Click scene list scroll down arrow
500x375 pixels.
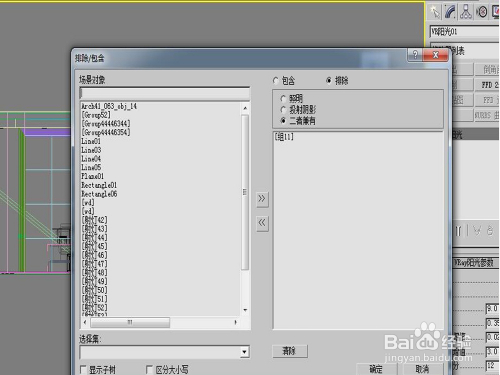pyautogui.click(x=245, y=310)
